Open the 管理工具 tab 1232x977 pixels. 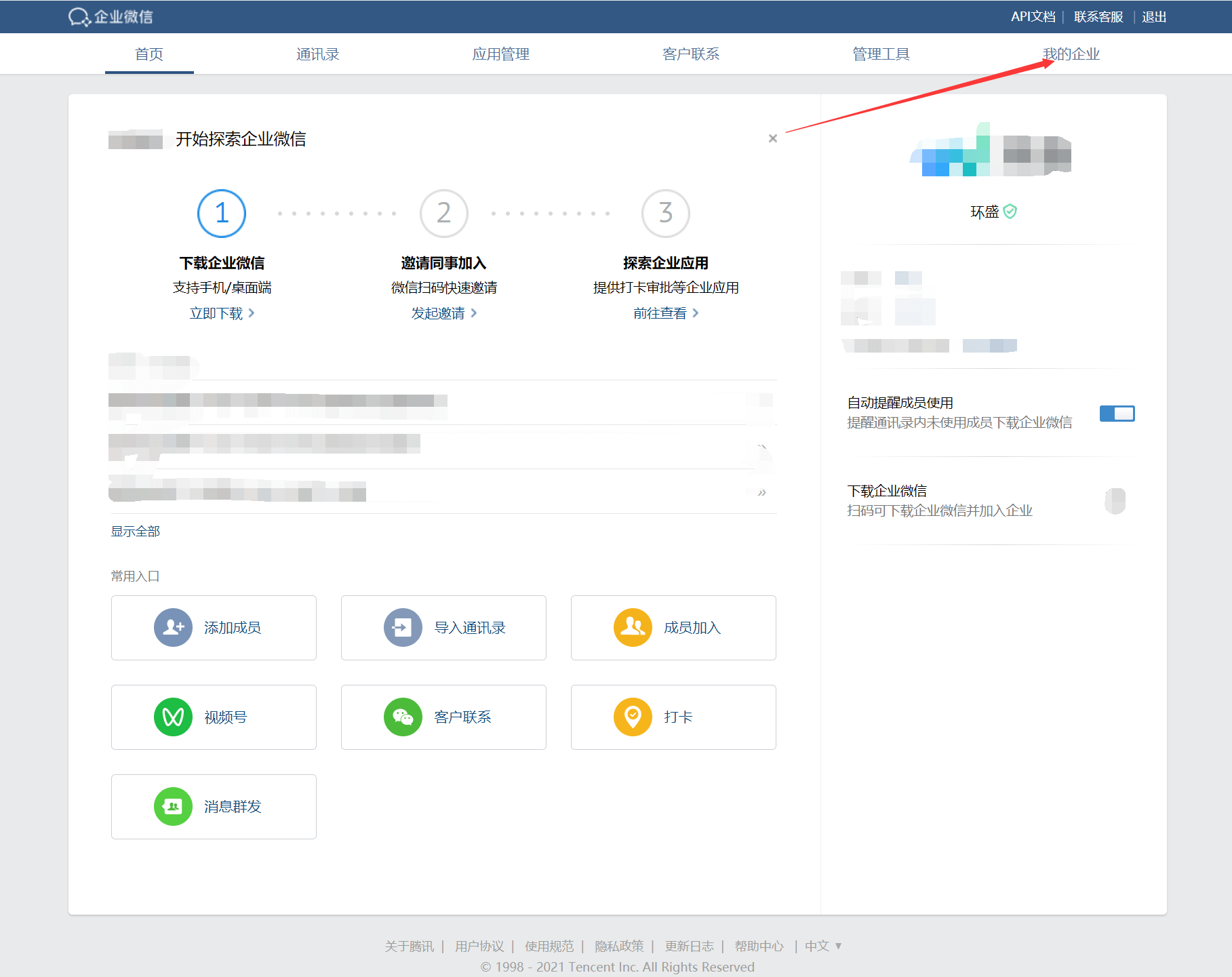[x=881, y=54]
